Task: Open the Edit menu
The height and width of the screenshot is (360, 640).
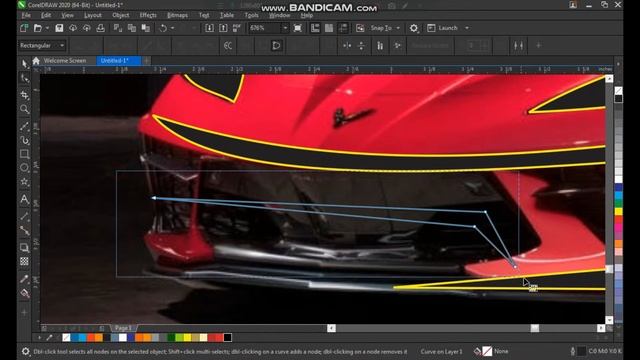Action: coord(46,15)
